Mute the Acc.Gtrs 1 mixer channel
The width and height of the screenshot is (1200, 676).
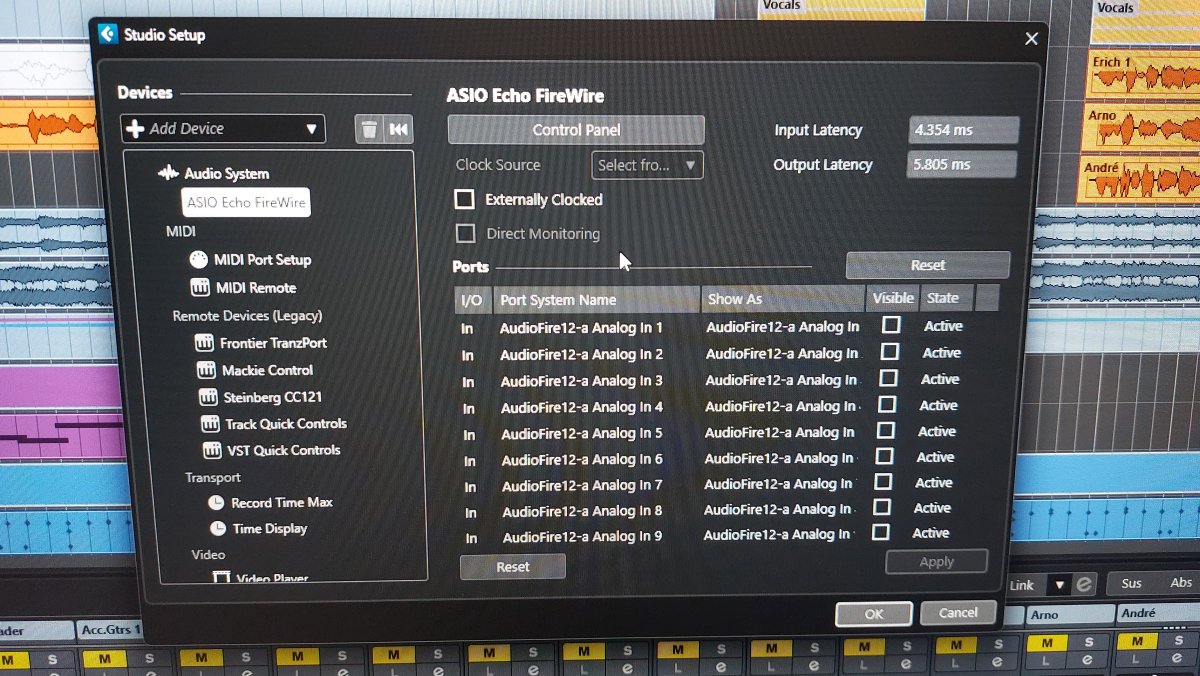point(104,658)
